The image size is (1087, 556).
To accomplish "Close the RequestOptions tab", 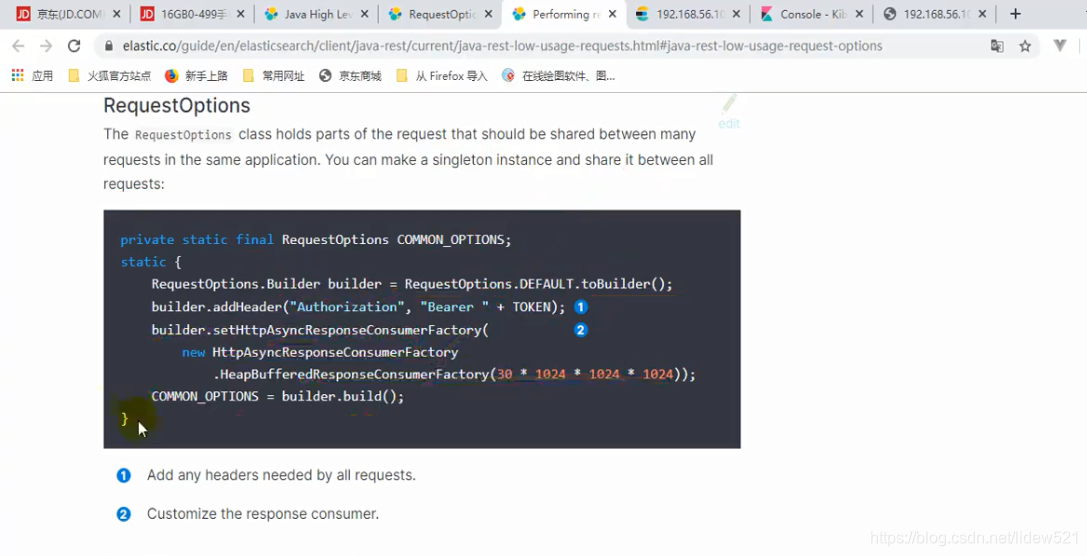I will 489,14.
